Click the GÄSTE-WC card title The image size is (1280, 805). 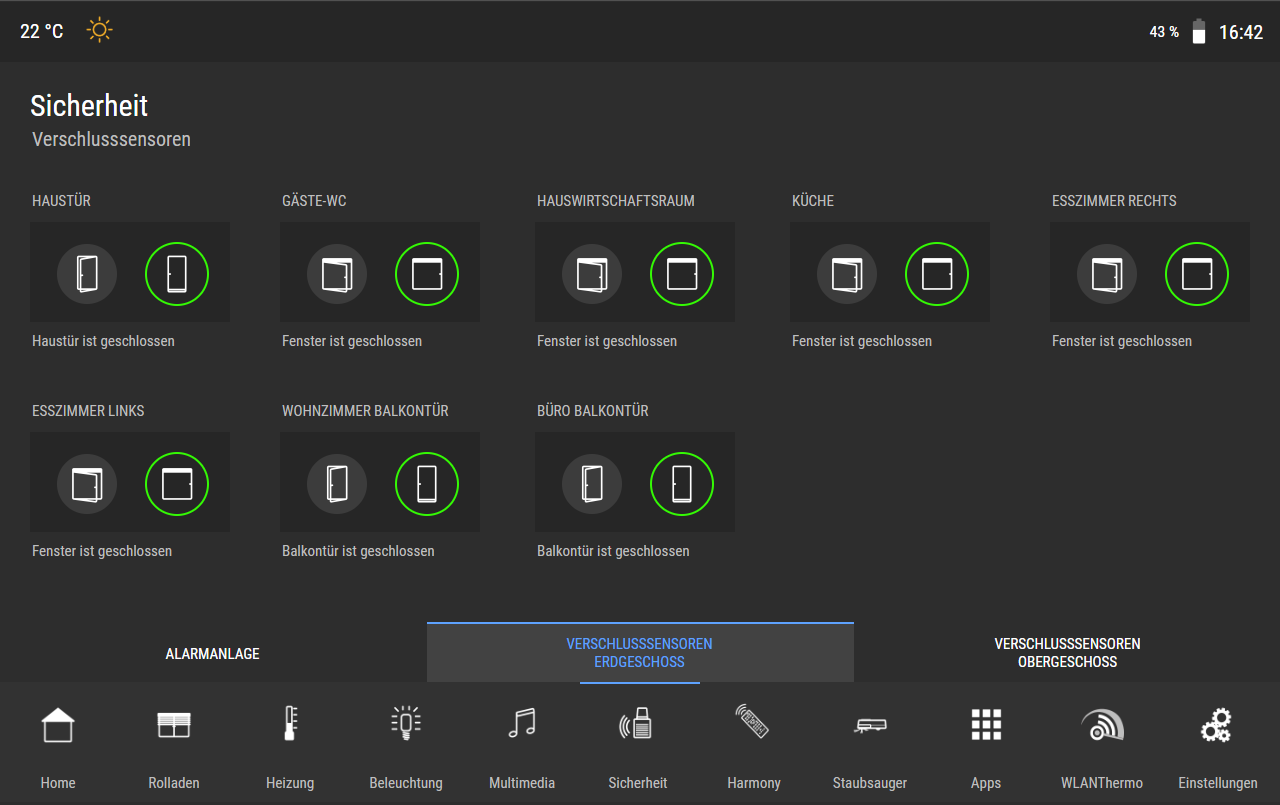click(314, 201)
